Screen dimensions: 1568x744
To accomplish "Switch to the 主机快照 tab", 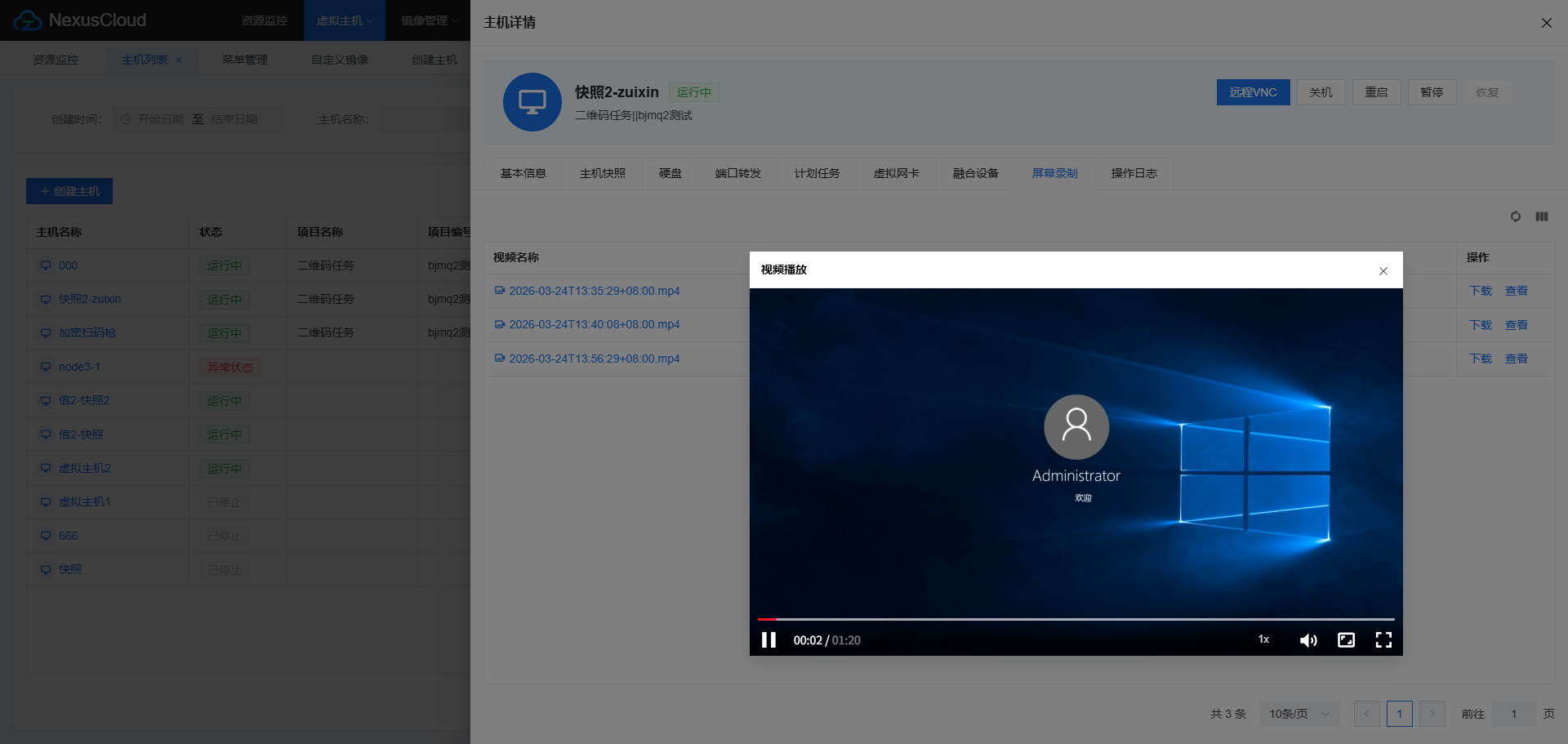I will (603, 173).
